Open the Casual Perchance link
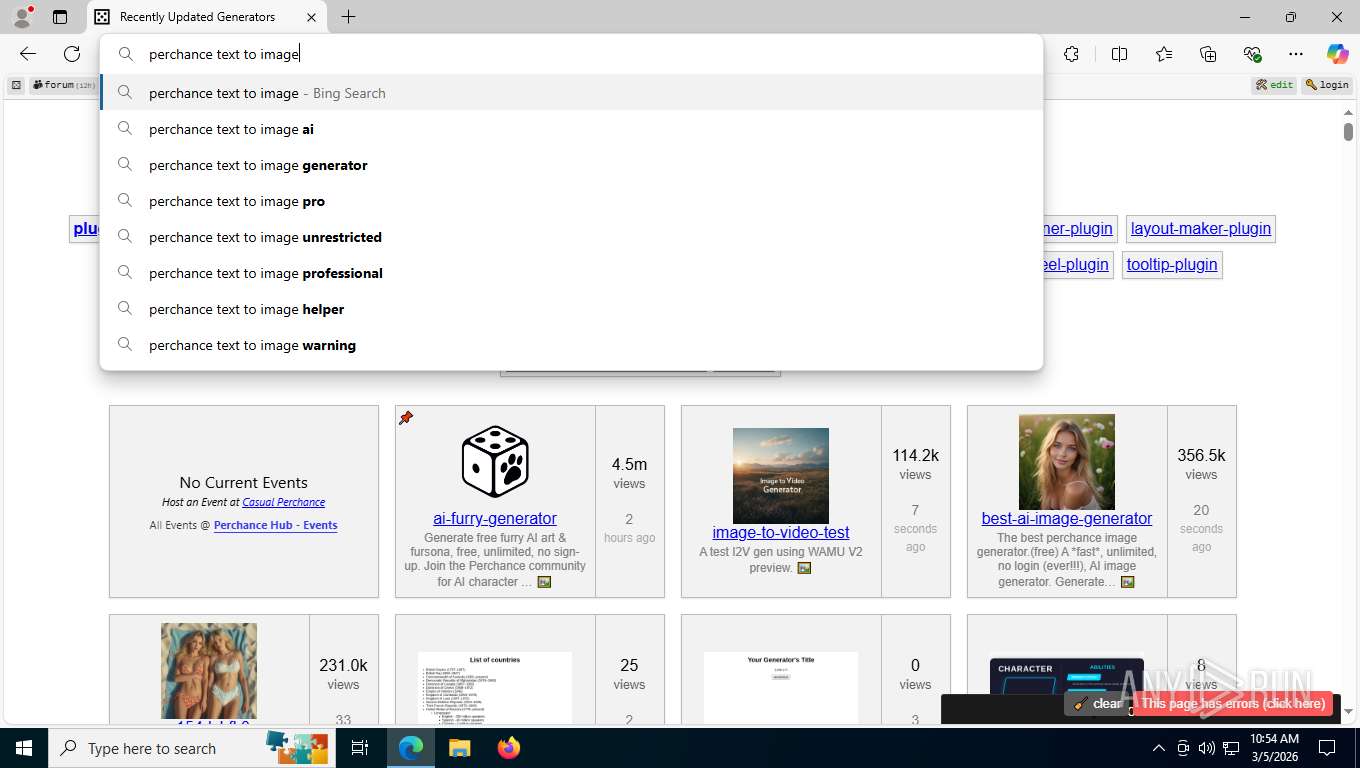 pos(283,502)
